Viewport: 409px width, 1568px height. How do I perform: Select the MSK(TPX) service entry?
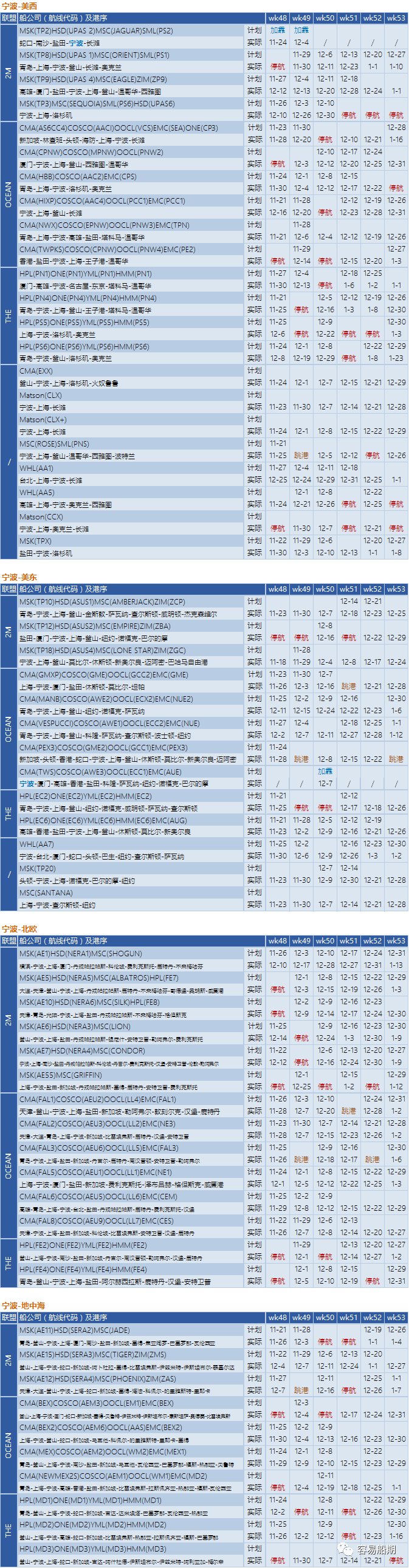35,541
